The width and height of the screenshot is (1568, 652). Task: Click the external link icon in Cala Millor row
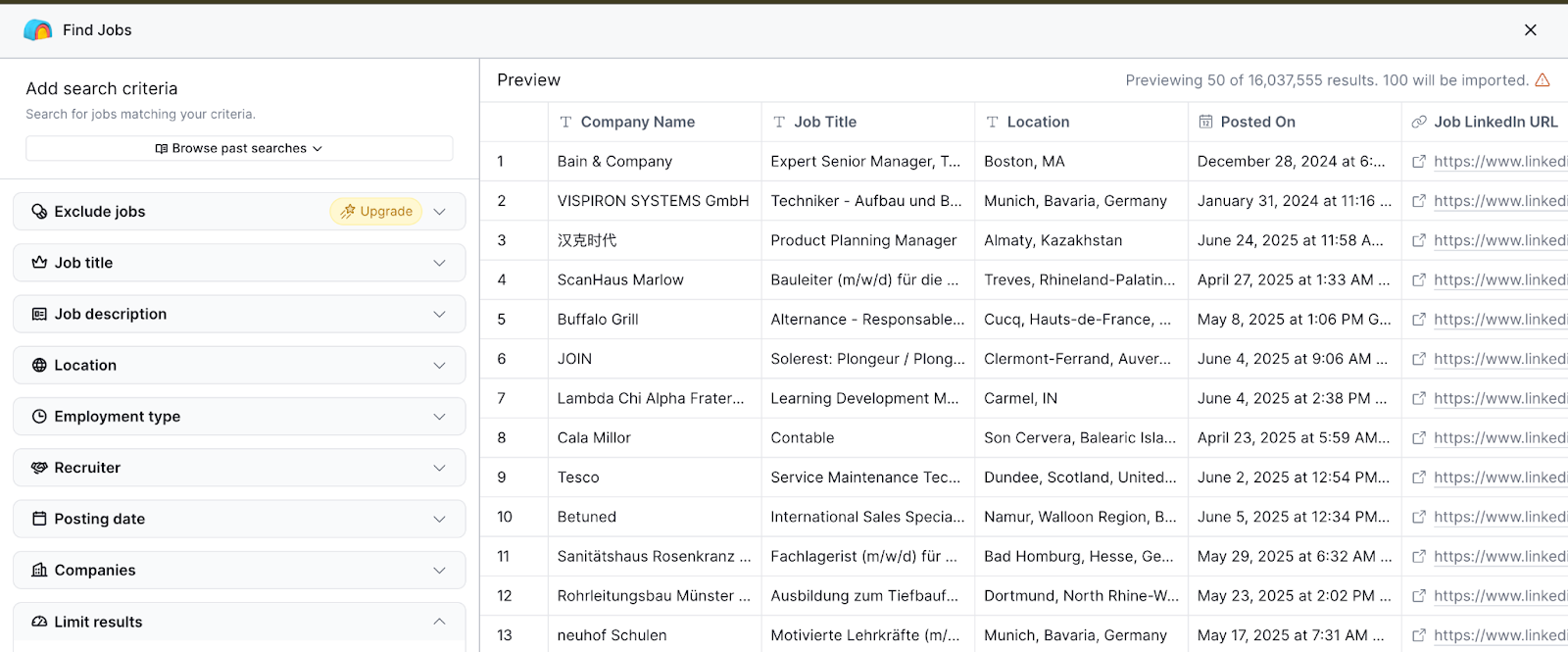click(x=1419, y=438)
